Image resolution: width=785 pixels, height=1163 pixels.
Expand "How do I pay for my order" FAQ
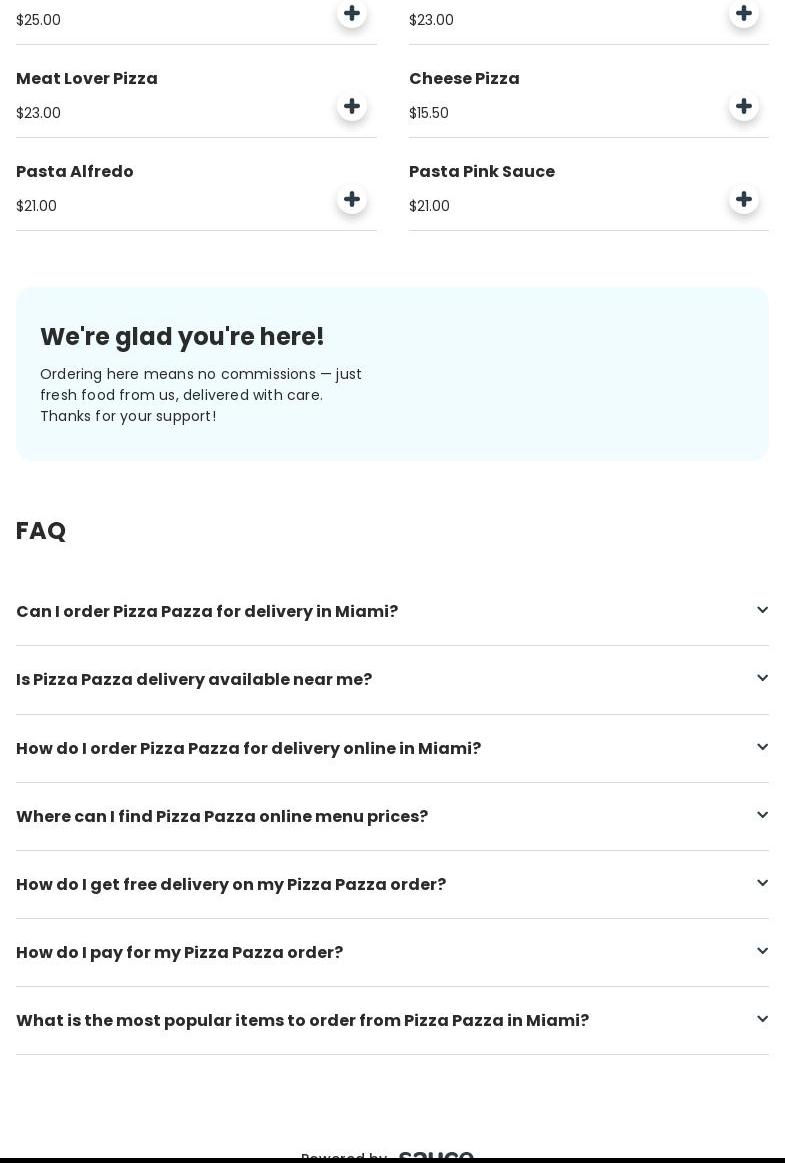pos(762,952)
